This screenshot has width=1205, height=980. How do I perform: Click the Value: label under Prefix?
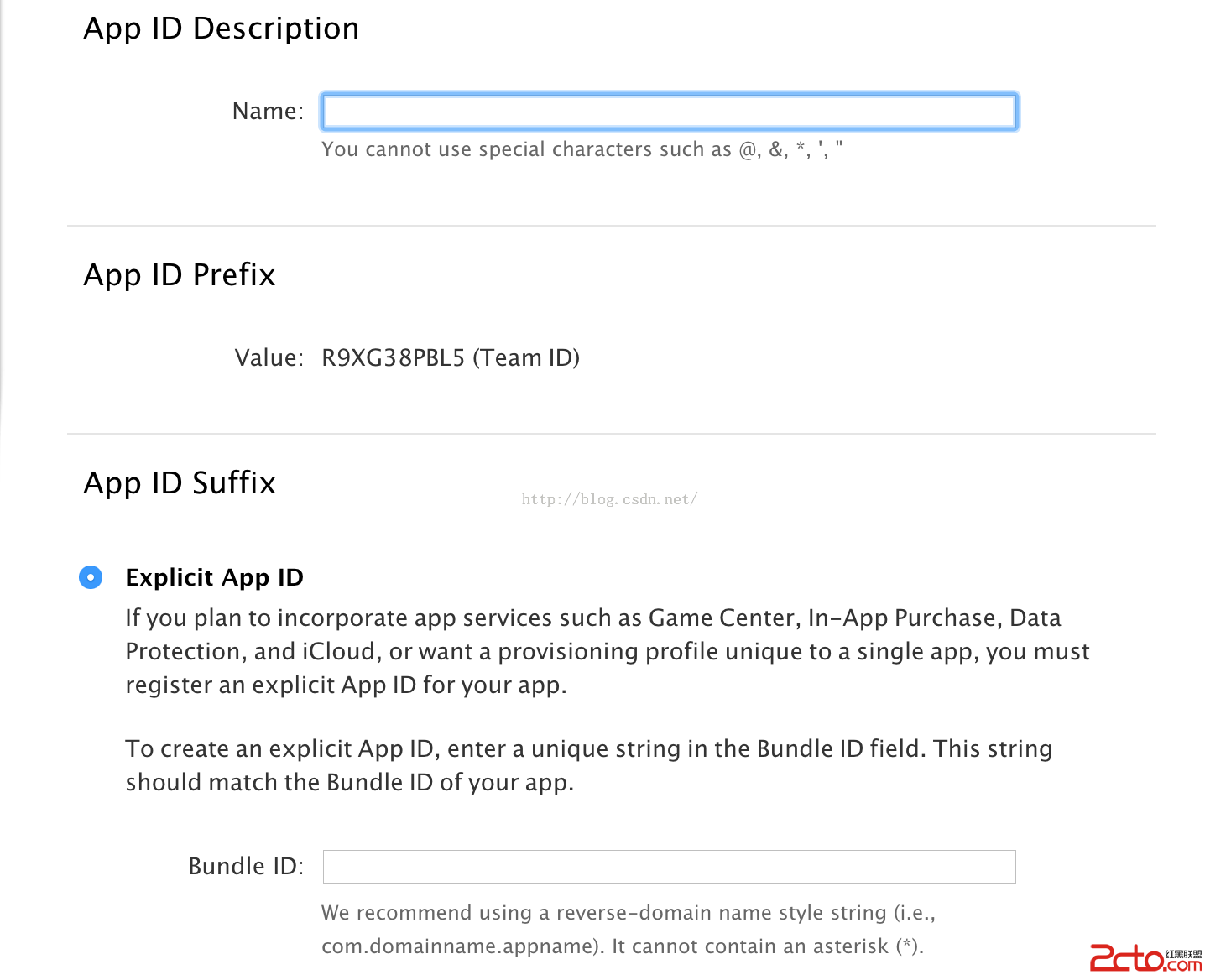269,358
